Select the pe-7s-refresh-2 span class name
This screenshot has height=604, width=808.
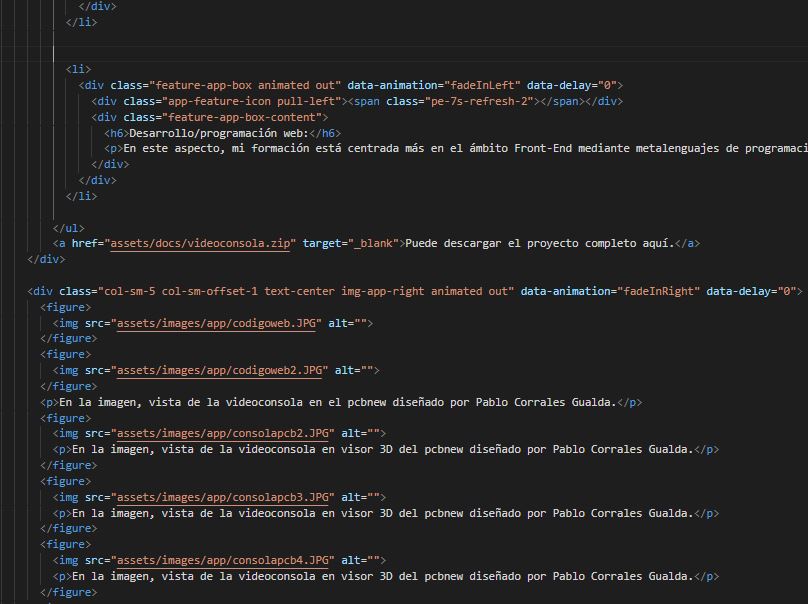click(x=476, y=101)
